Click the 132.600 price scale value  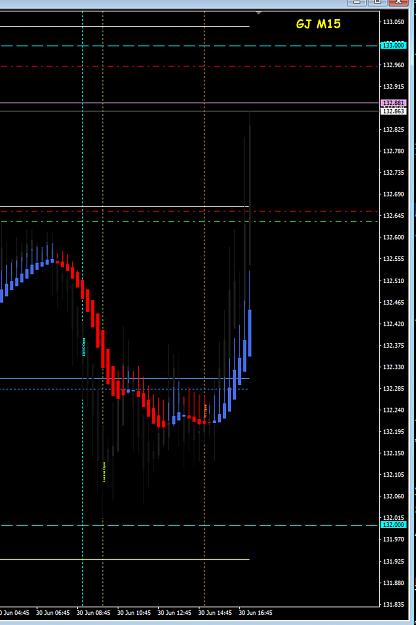[x=393, y=237]
